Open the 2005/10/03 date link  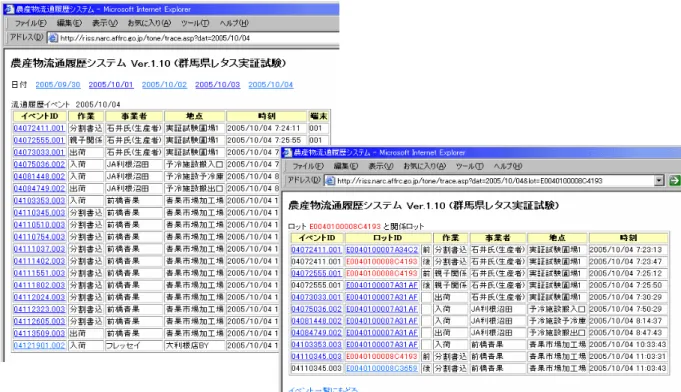217,85
